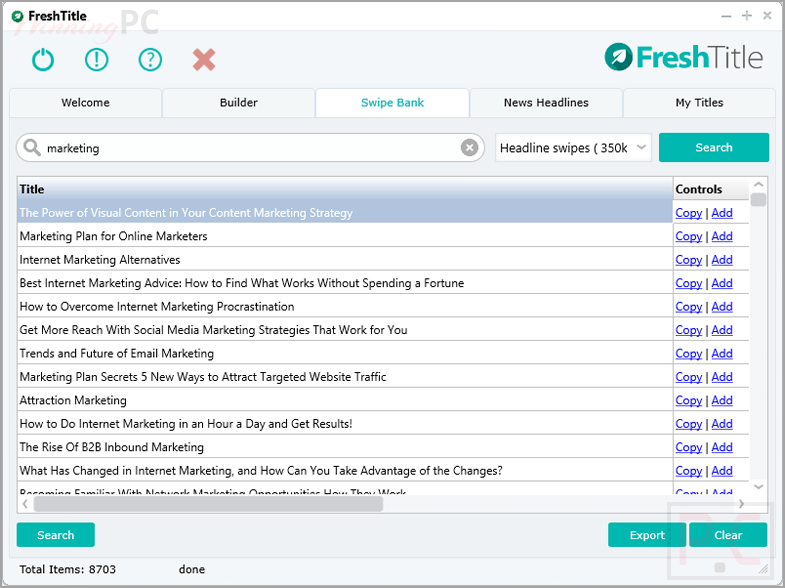Click the horizontal scrollbar thumb
The height and width of the screenshot is (588, 785).
click(x=208, y=504)
